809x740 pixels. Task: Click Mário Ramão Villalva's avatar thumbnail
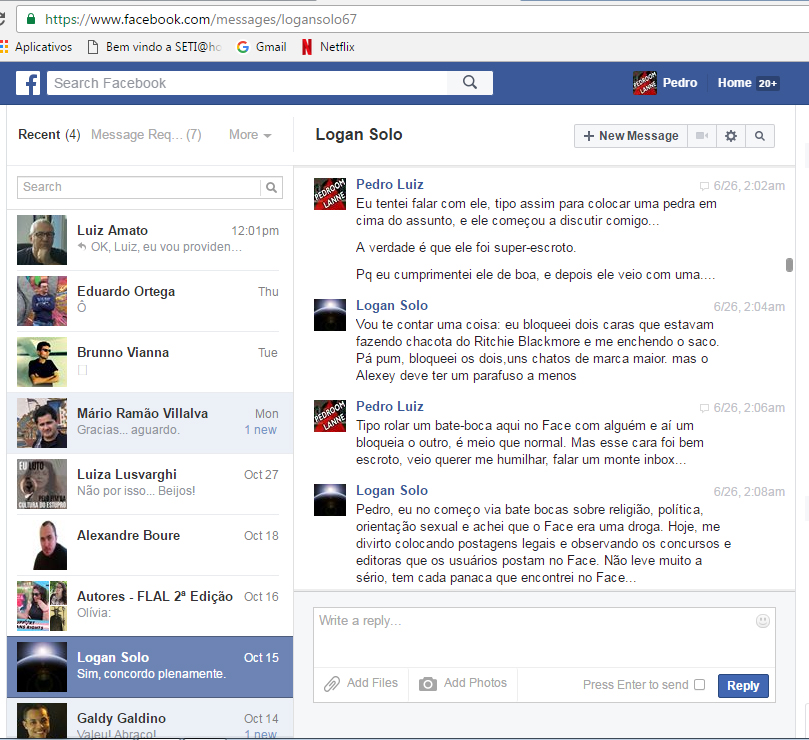[x=42, y=423]
